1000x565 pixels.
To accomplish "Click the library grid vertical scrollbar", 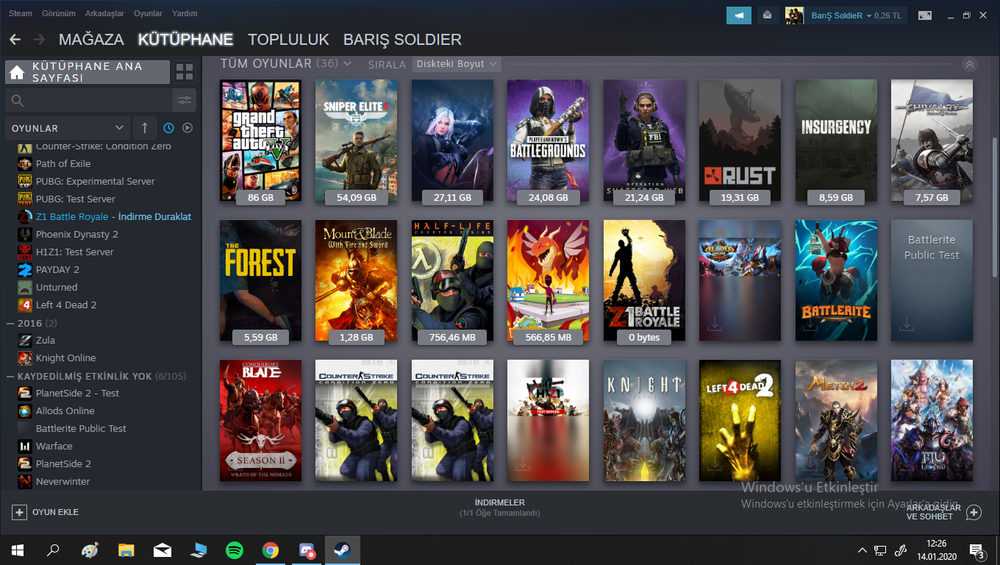I will tap(994, 207).
